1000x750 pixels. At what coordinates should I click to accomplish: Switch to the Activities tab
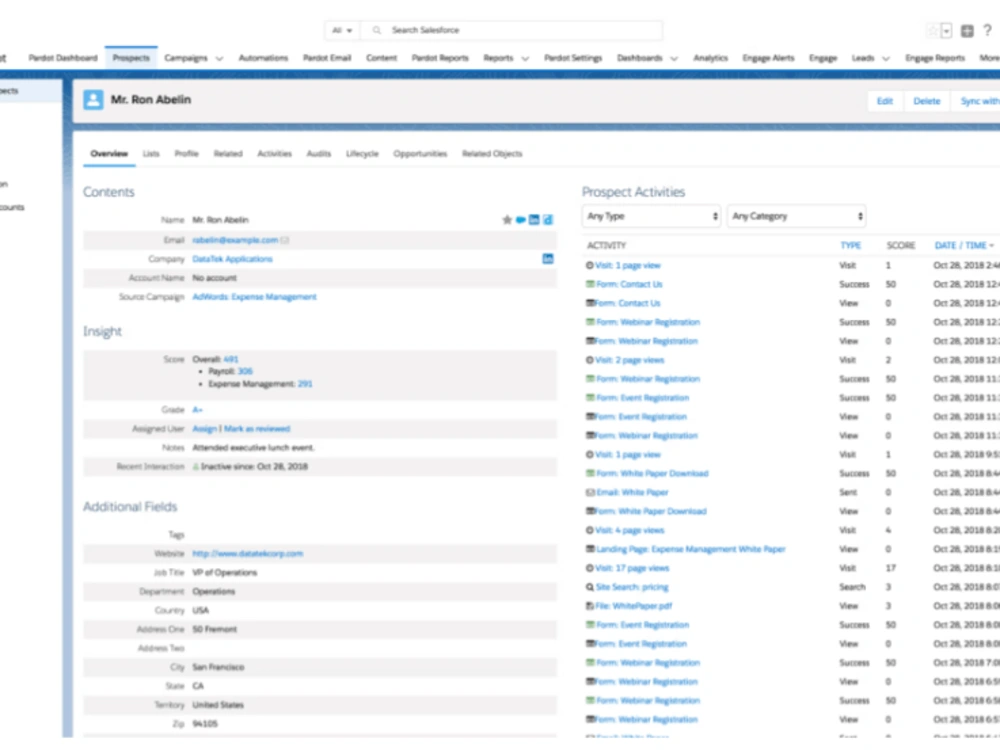pos(275,154)
